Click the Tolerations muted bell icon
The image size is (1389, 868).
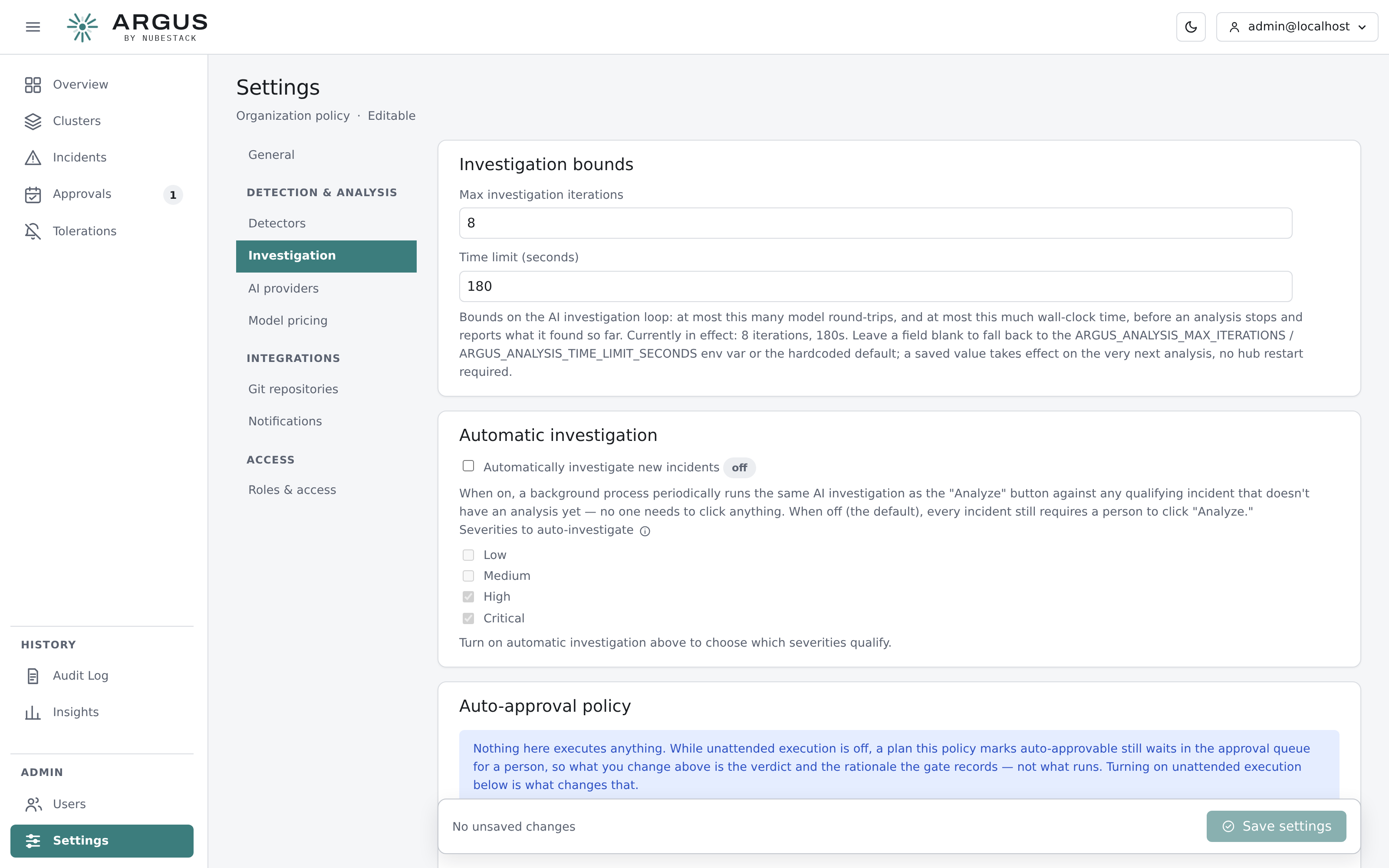[33, 231]
